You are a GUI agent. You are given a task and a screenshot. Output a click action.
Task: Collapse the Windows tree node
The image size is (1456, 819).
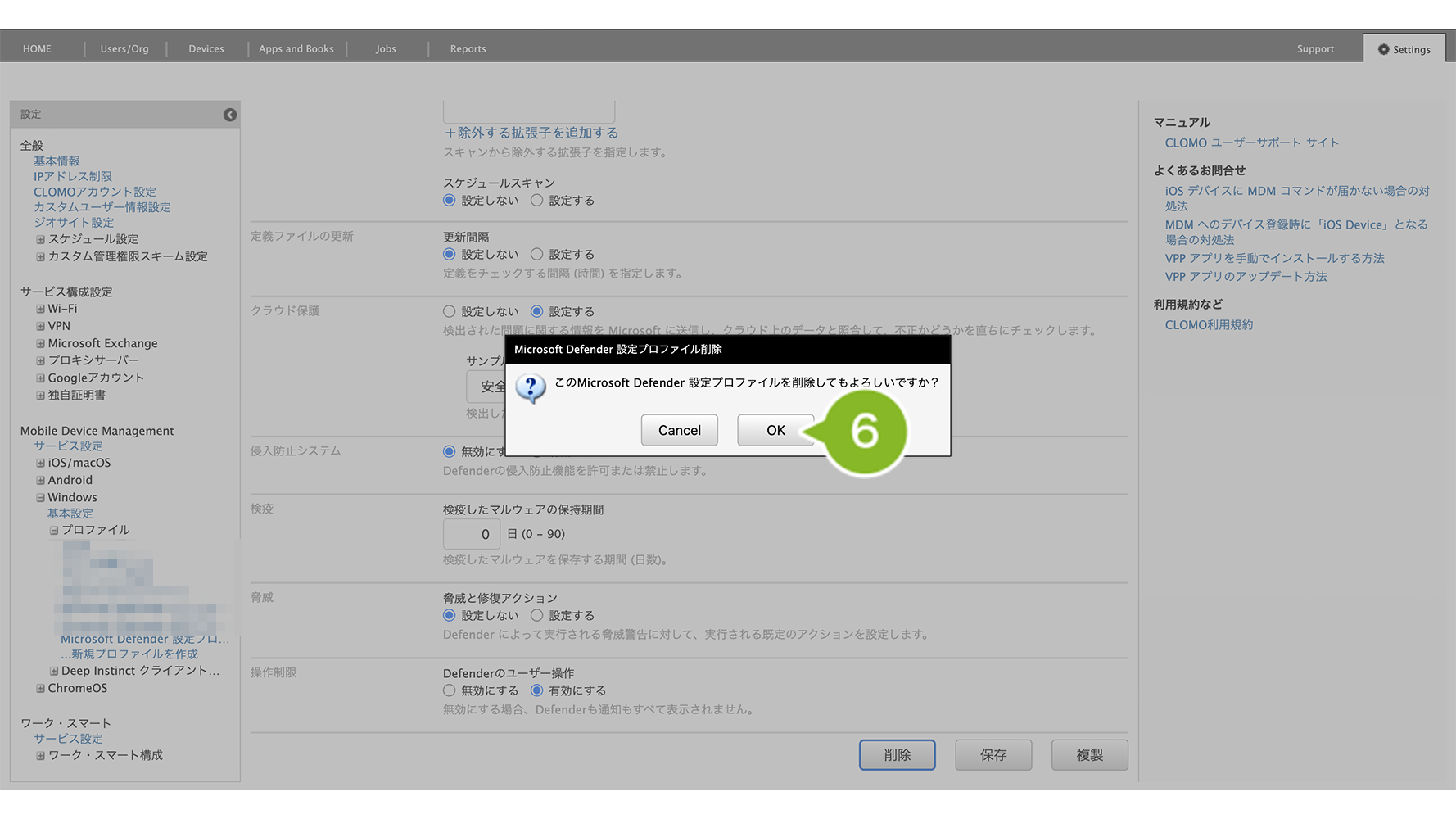(x=40, y=497)
